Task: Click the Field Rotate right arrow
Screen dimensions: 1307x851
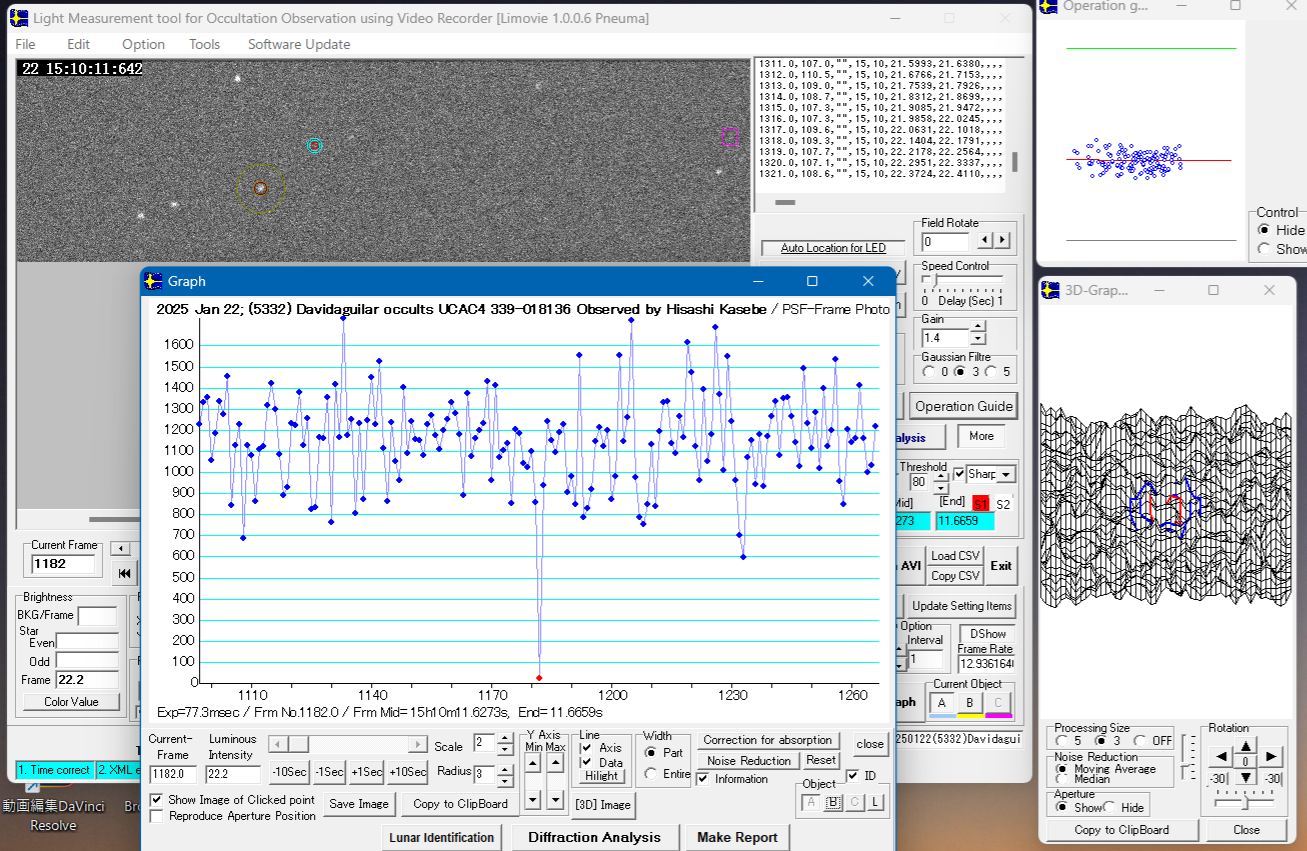Action: click(1003, 241)
